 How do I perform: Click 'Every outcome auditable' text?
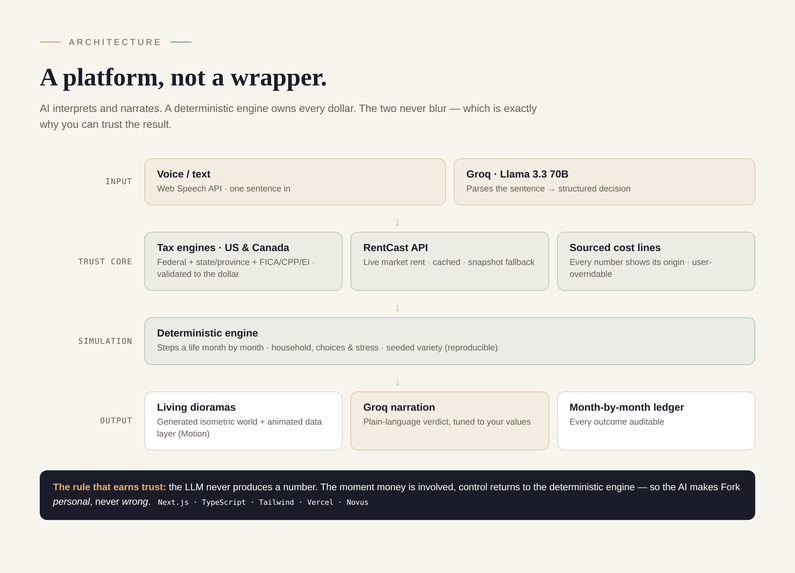point(617,422)
